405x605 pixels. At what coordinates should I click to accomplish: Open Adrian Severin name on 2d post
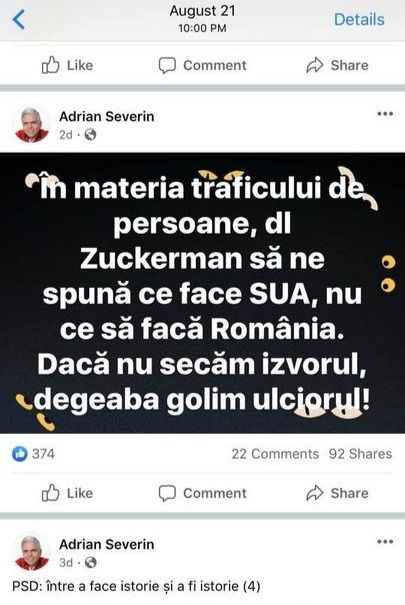[106, 116]
